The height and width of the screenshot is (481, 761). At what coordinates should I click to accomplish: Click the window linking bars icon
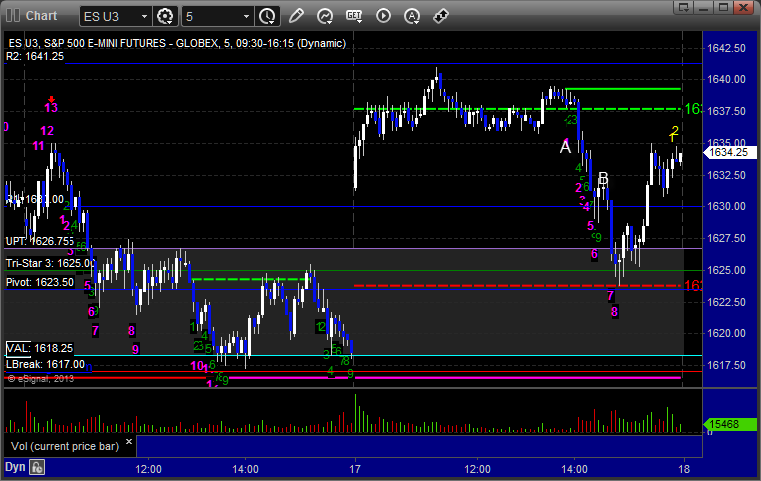[13, 16]
